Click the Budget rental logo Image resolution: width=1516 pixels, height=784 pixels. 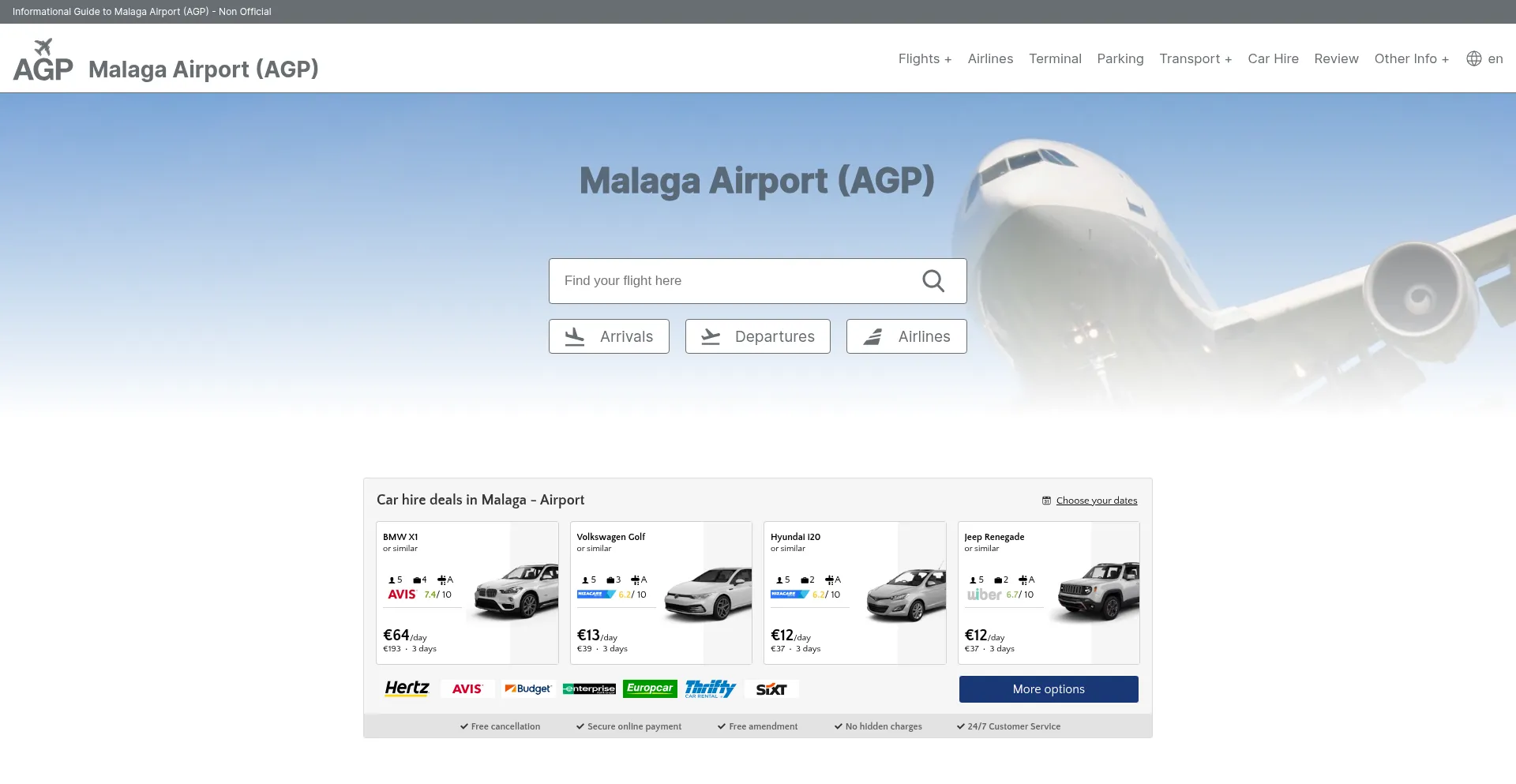coord(528,689)
